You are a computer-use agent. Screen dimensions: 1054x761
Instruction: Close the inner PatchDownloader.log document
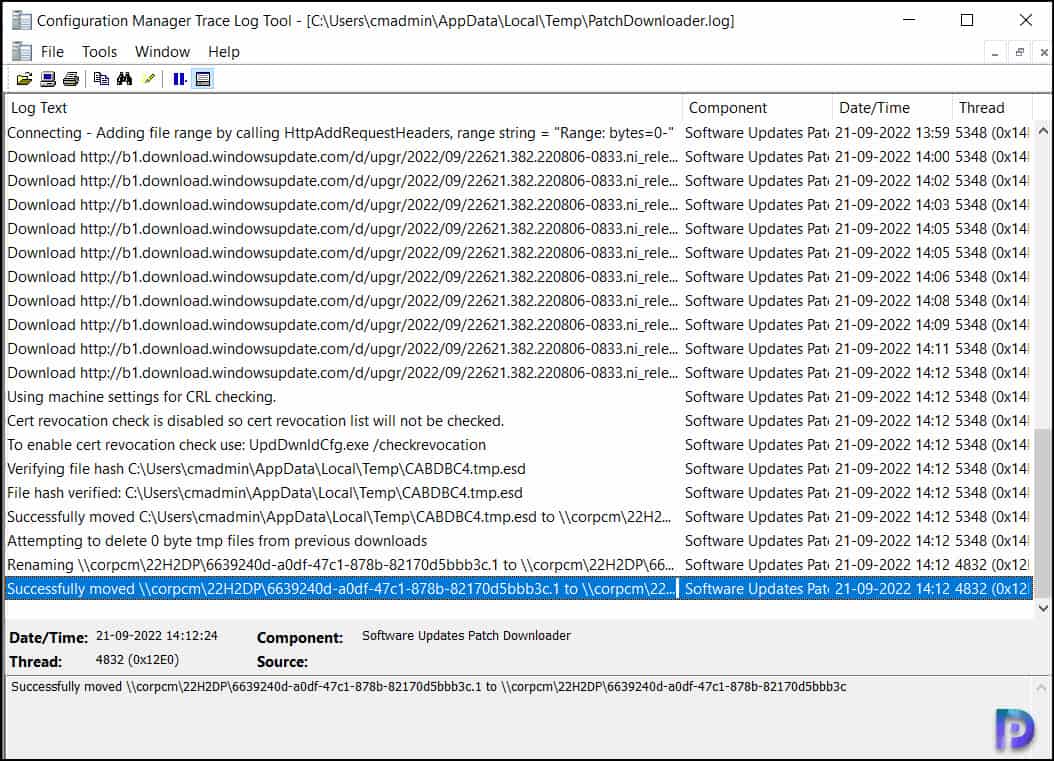[x=1043, y=52]
